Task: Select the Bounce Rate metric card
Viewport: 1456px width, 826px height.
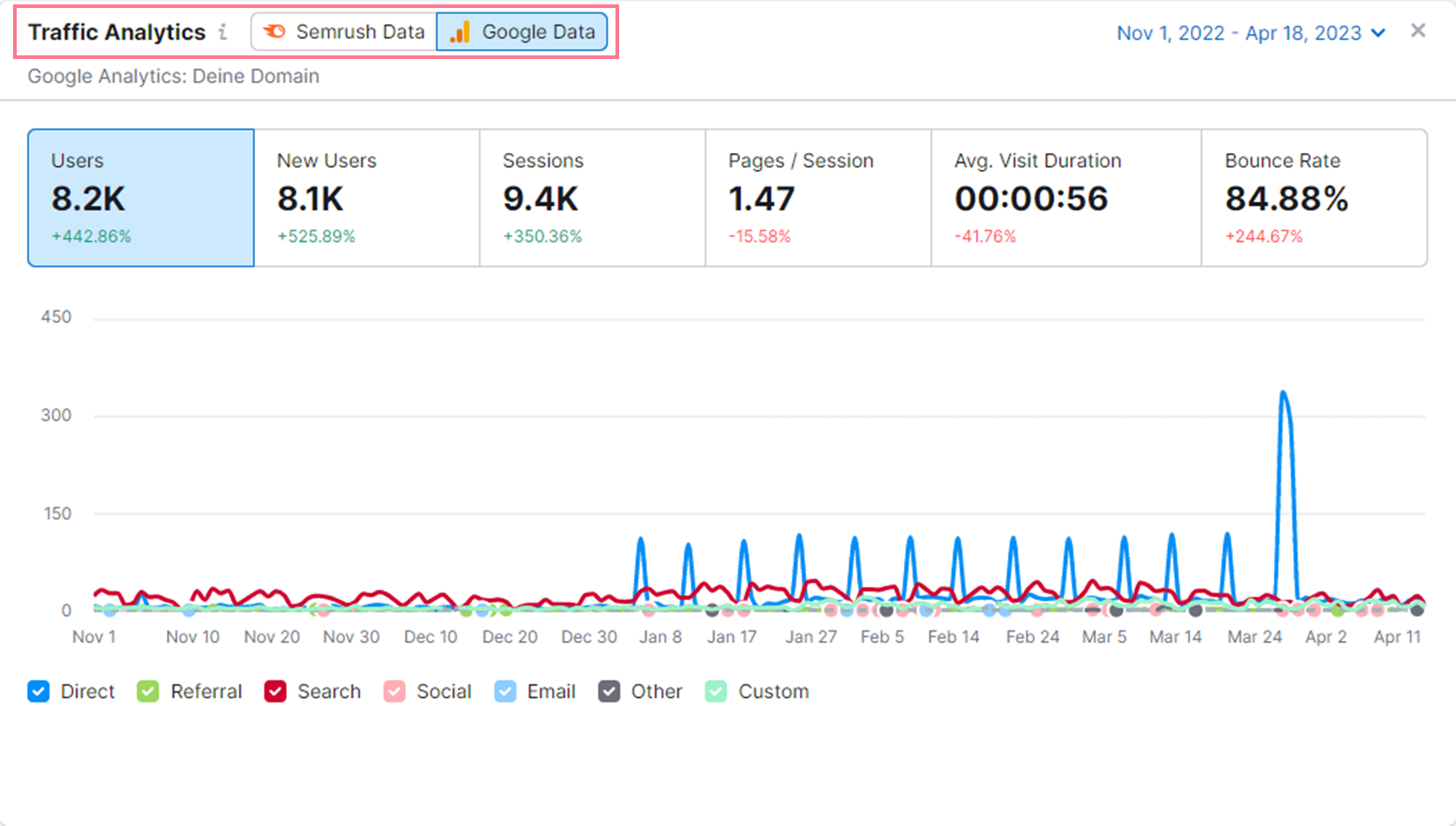Action: pyautogui.click(x=1315, y=198)
